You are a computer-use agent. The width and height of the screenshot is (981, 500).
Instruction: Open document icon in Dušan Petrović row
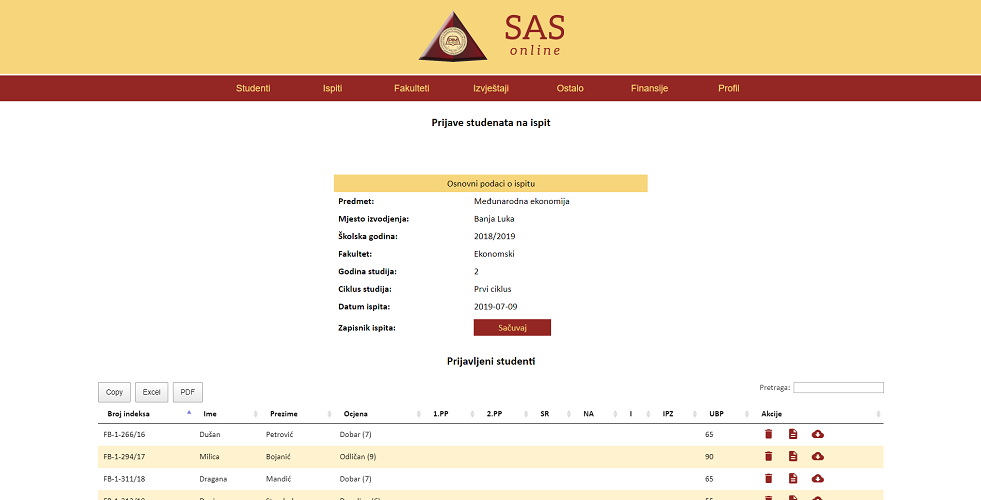pyautogui.click(x=793, y=434)
